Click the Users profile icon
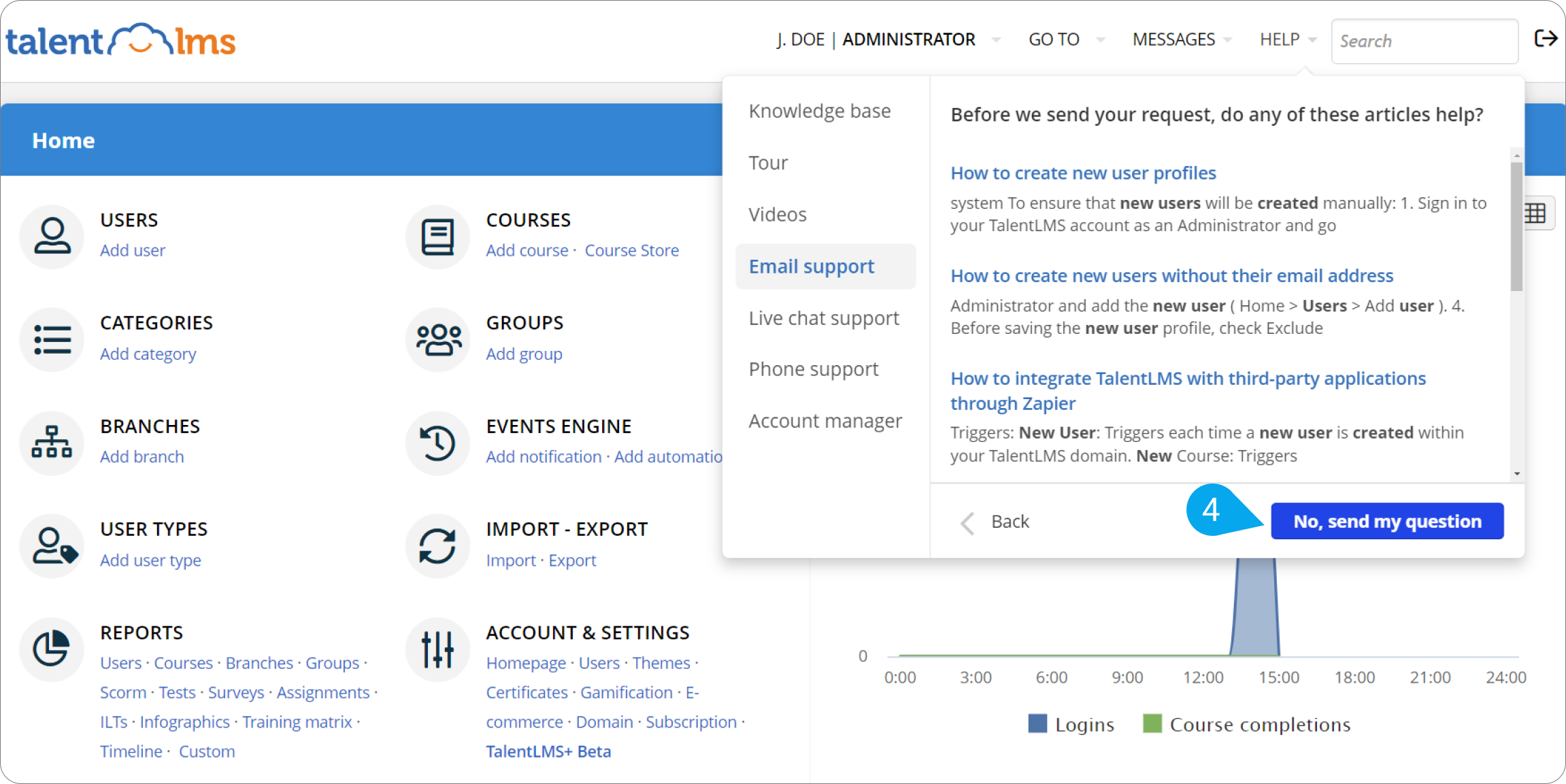1566x784 pixels. point(52,236)
